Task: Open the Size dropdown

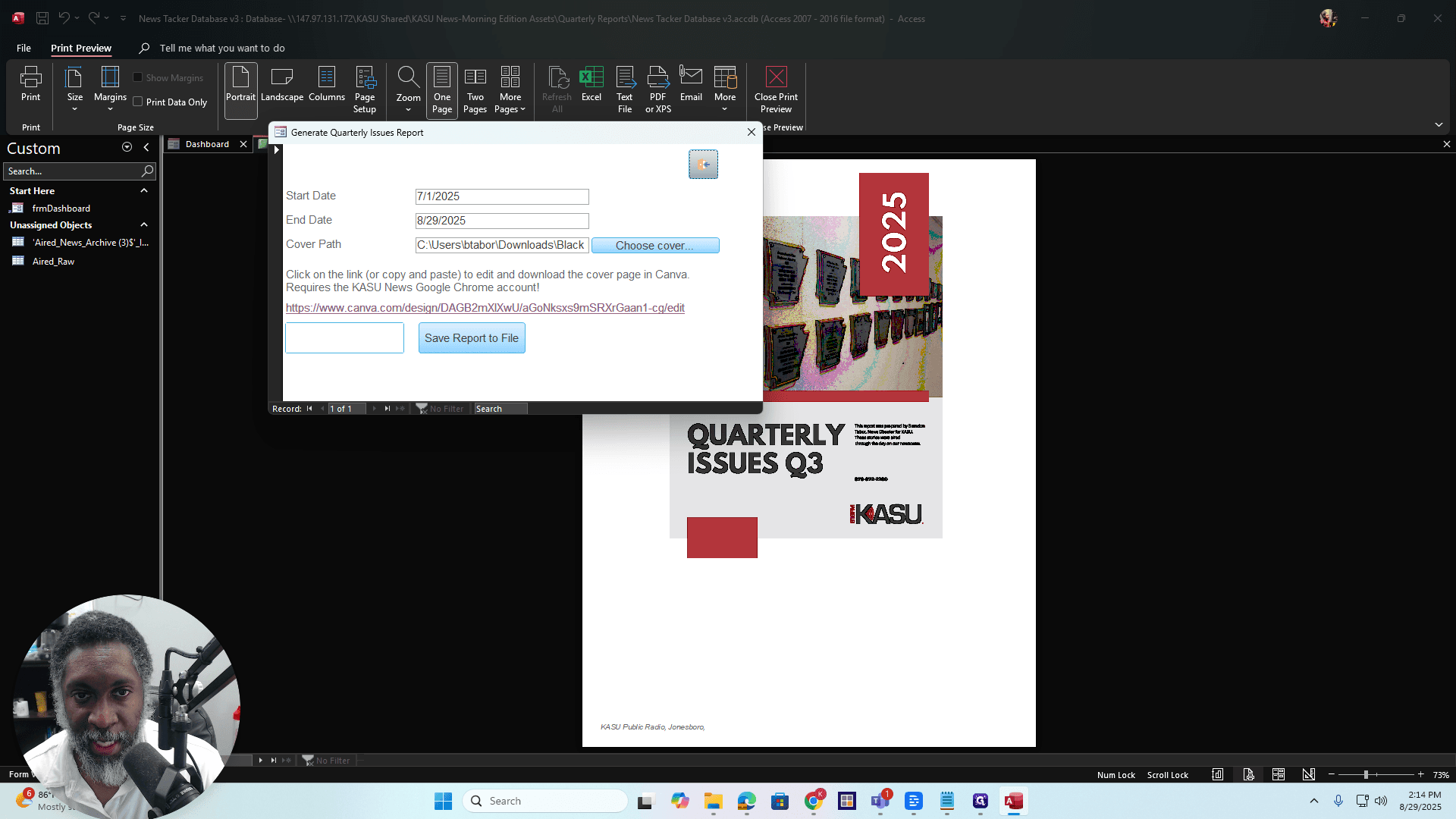Action: tap(74, 89)
